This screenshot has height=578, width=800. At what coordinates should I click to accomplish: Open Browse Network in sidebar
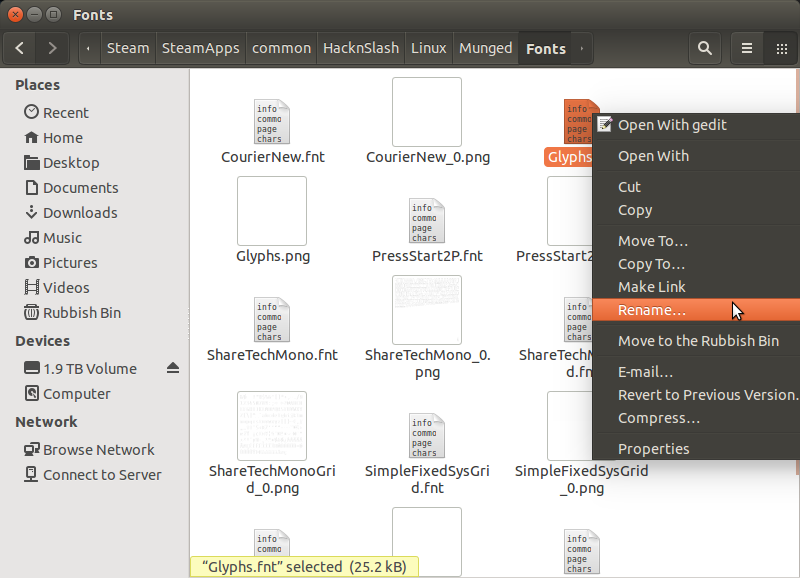[98, 449]
